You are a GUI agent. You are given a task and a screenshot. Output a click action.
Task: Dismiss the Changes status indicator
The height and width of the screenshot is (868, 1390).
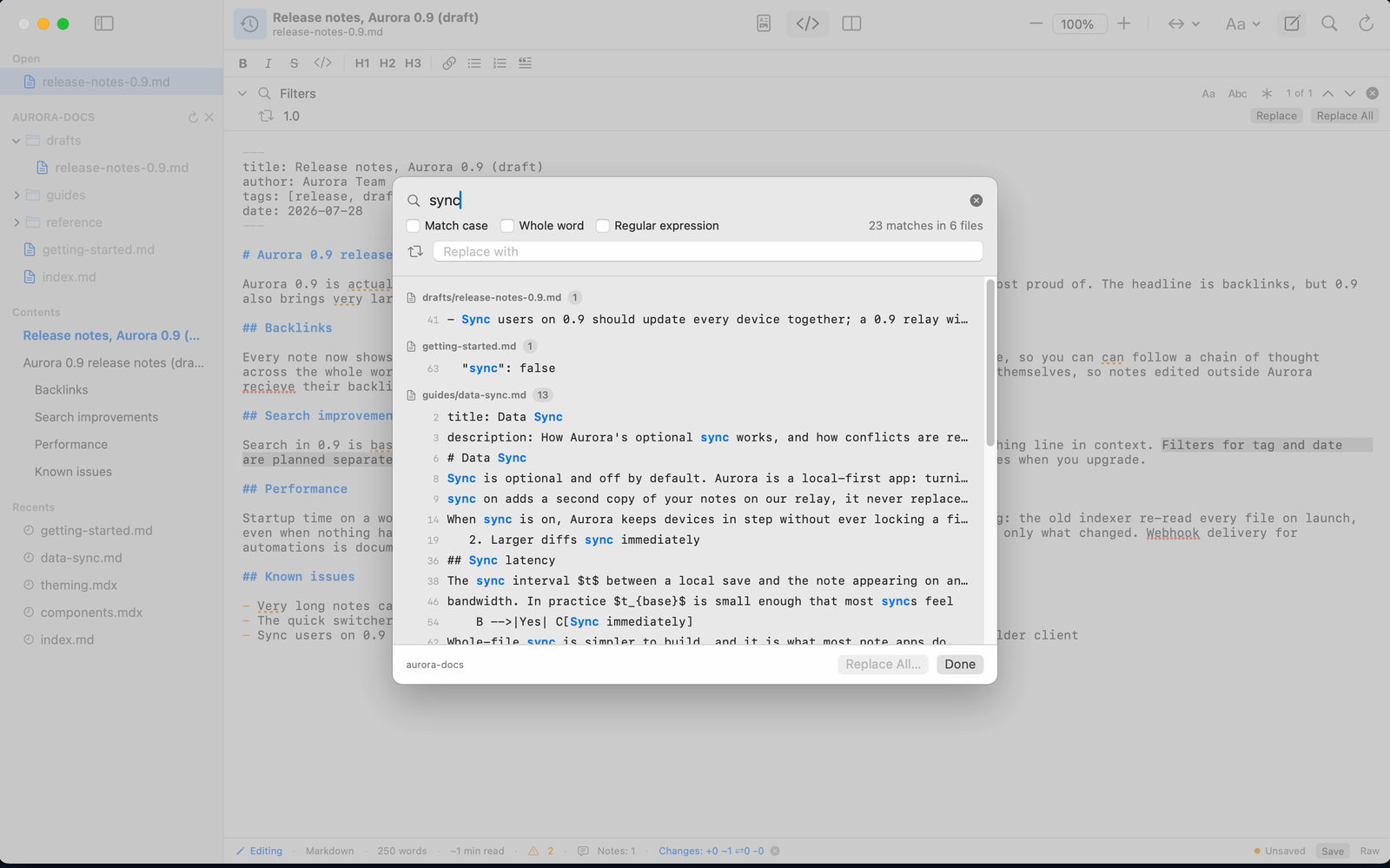[775, 851]
